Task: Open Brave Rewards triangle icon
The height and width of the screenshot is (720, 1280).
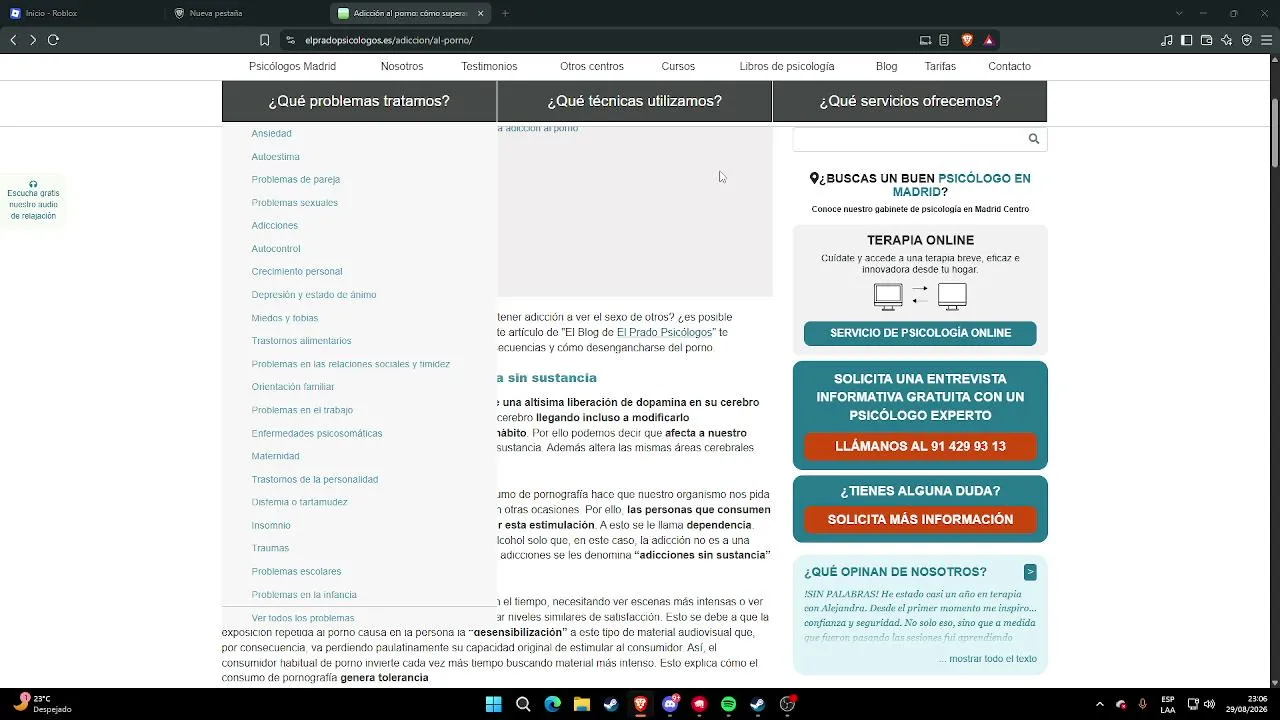Action: tap(988, 40)
